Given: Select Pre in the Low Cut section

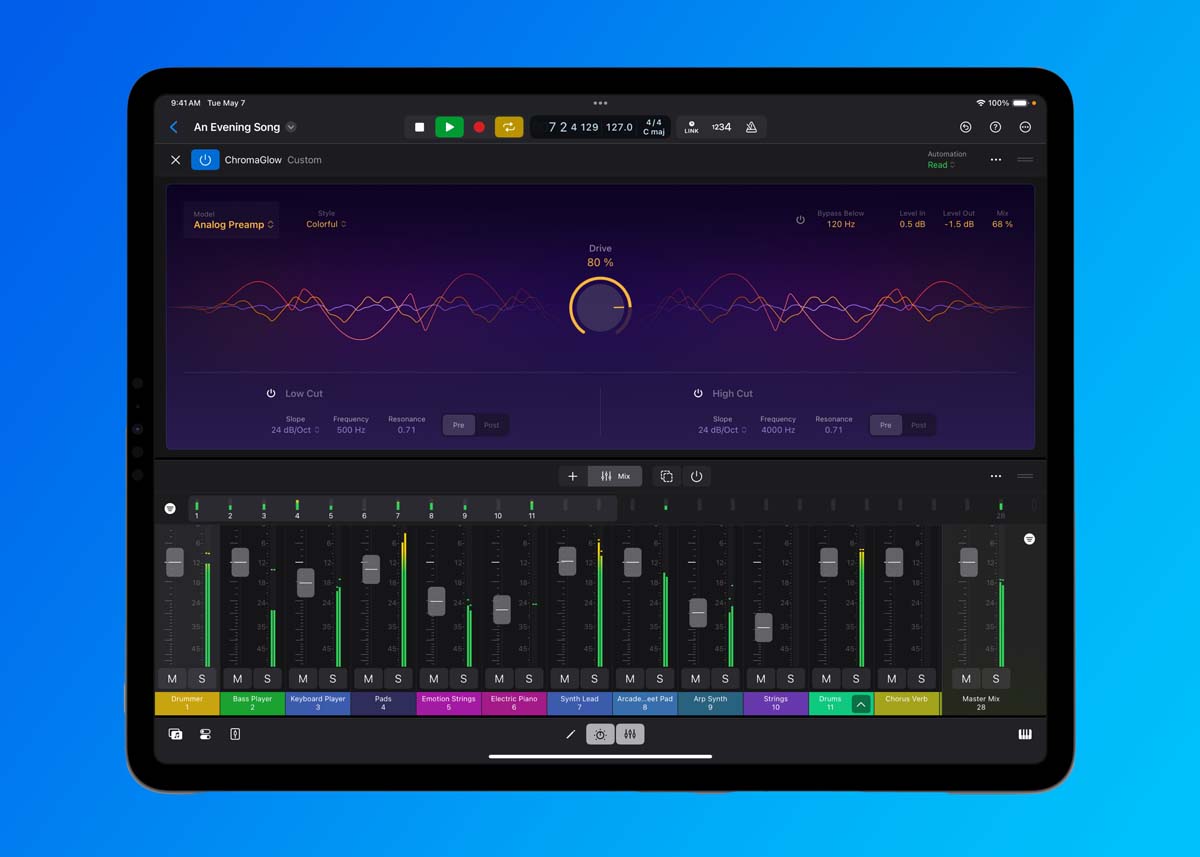Looking at the screenshot, I should (458, 425).
